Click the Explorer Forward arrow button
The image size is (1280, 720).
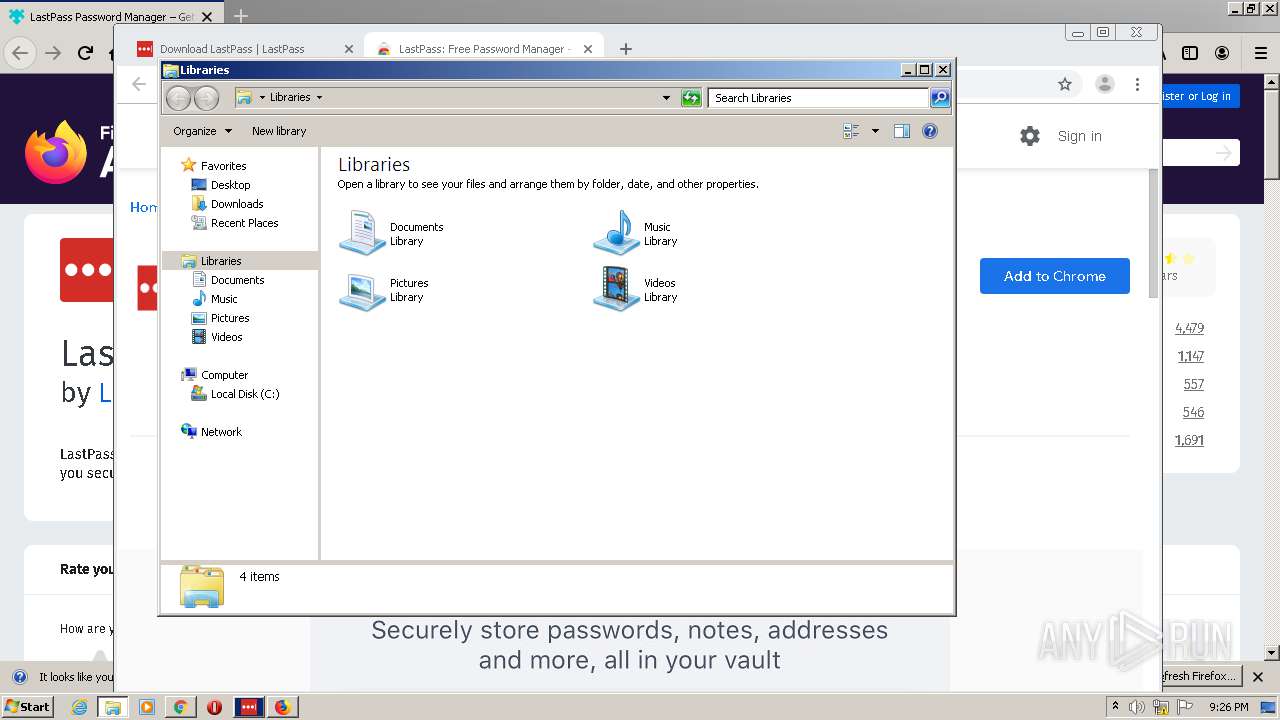tap(206, 97)
